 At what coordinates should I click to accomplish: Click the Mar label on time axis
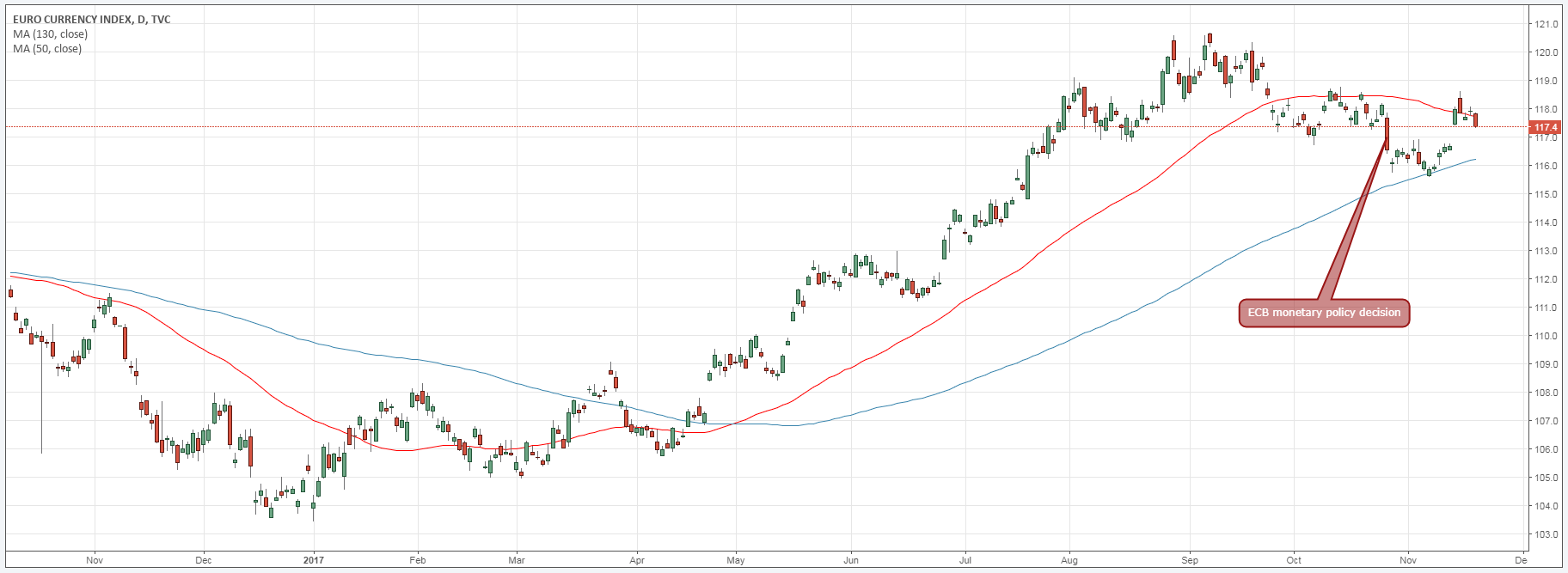pos(516,560)
